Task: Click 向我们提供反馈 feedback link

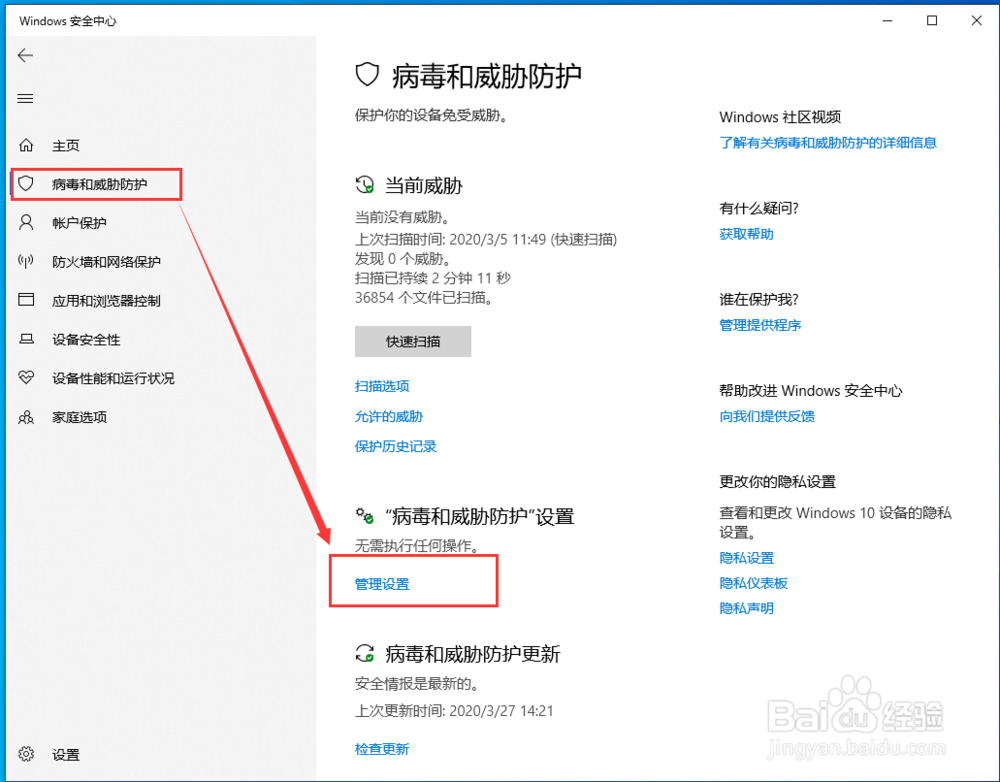Action: pos(767,416)
